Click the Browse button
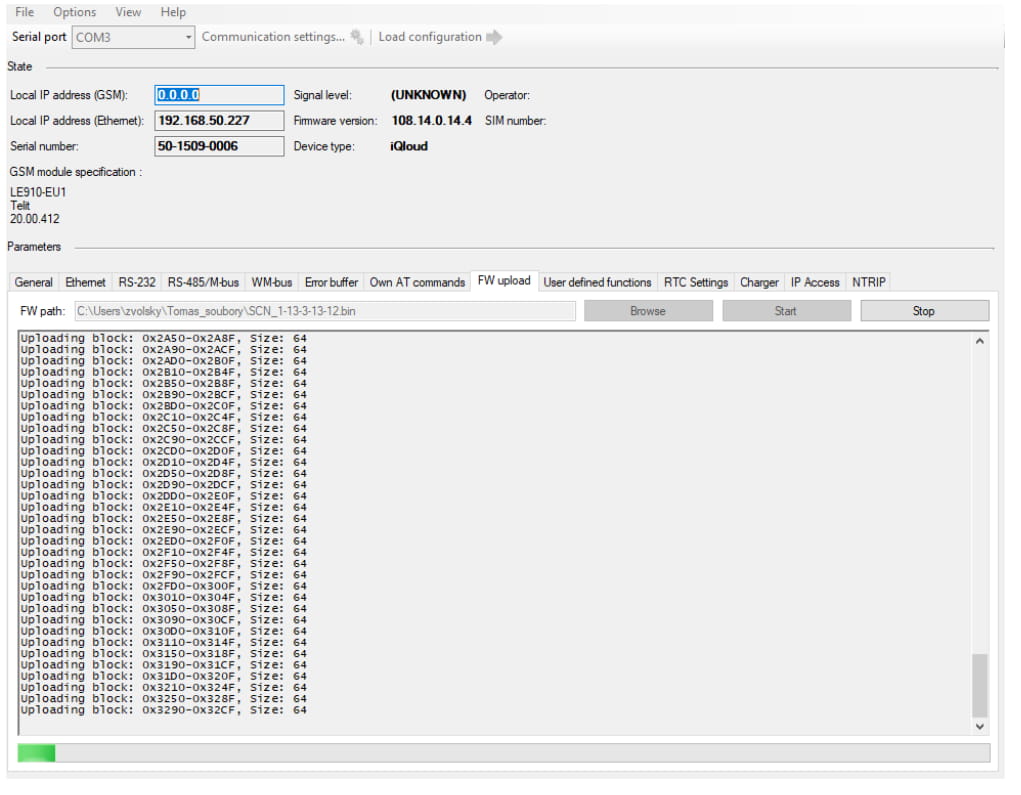This screenshot has height=795, width=1021. click(648, 311)
